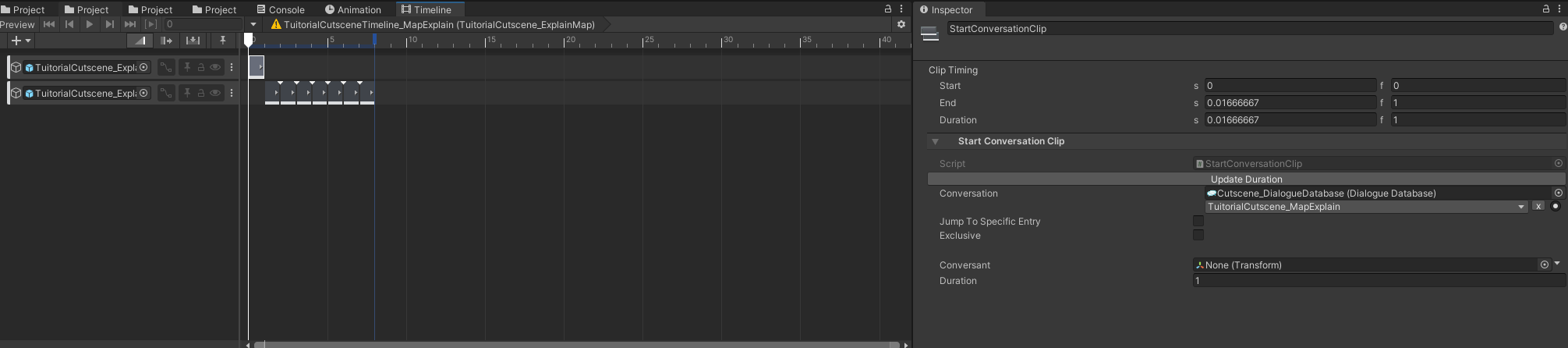1568x348 pixels.
Task: Lock the second track
Action: pyautogui.click(x=201, y=93)
